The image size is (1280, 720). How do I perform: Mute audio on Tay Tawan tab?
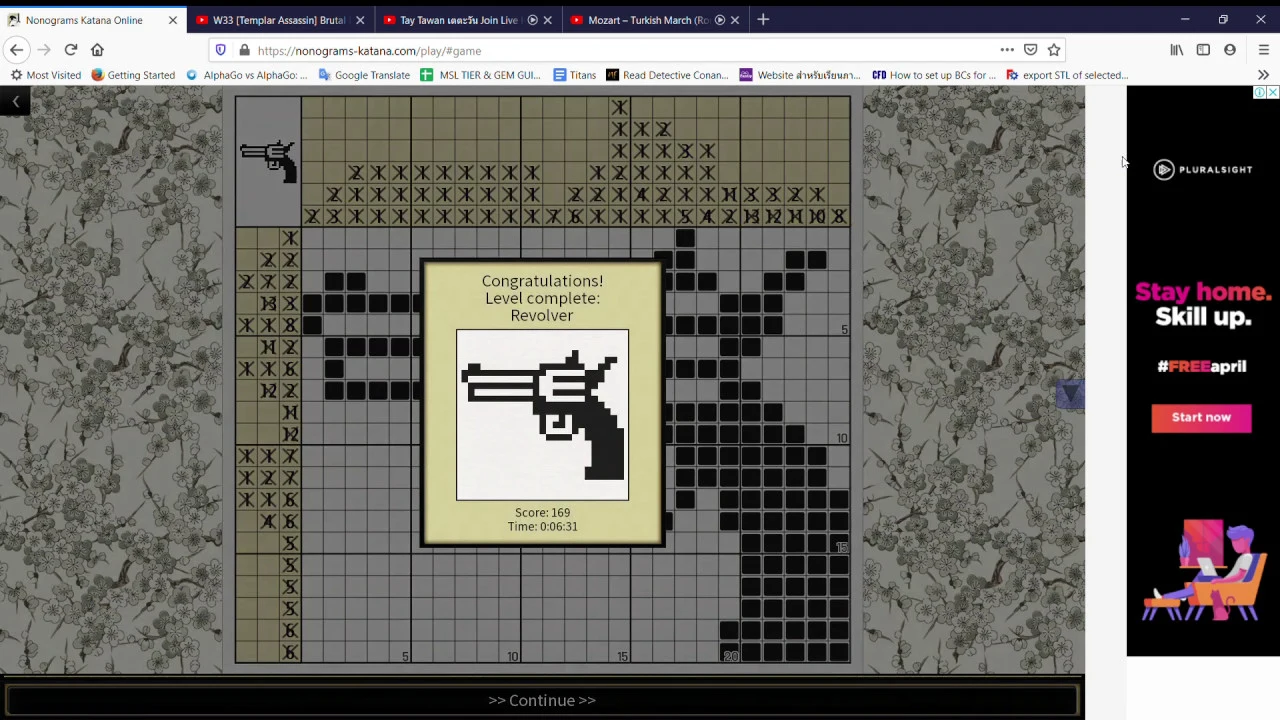(532, 20)
